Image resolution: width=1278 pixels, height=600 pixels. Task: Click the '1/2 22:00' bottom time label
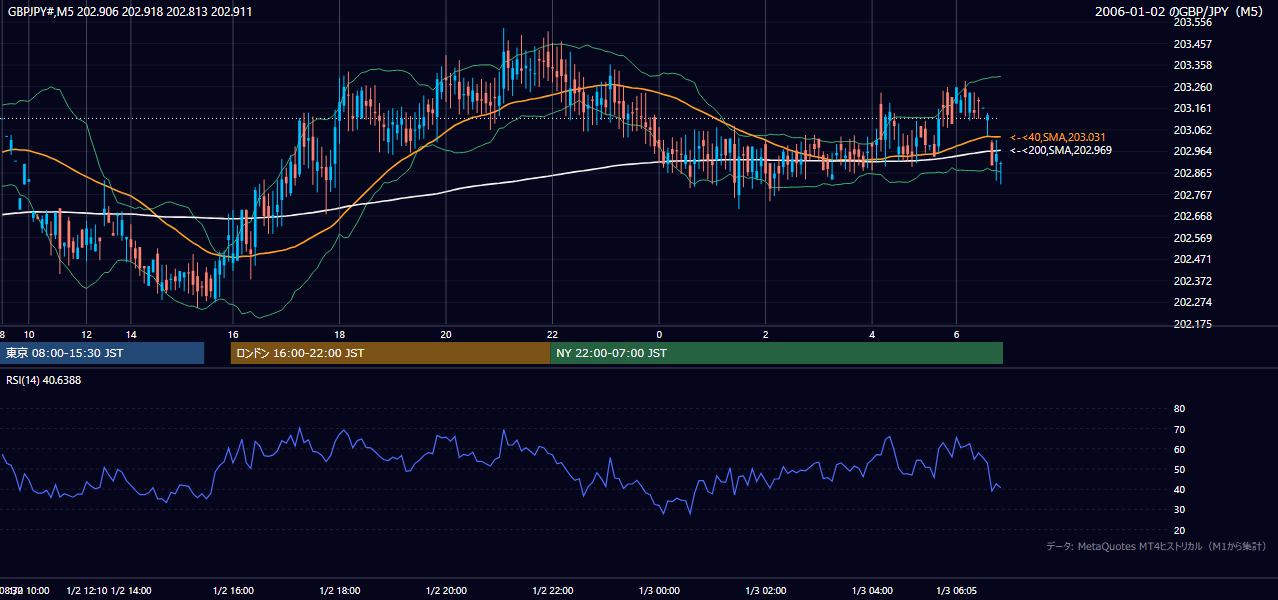tap(553, 591)
